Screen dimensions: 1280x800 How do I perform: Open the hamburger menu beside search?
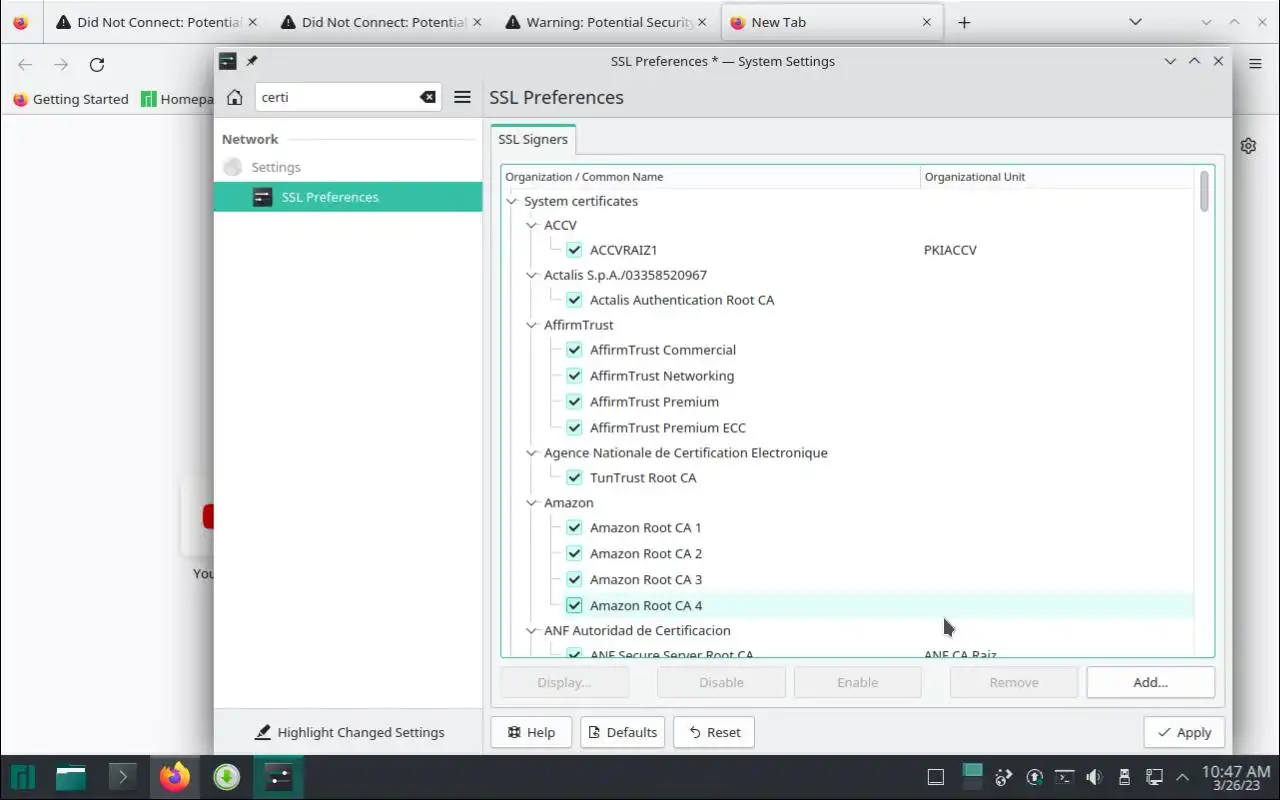(x=462, y=97)
